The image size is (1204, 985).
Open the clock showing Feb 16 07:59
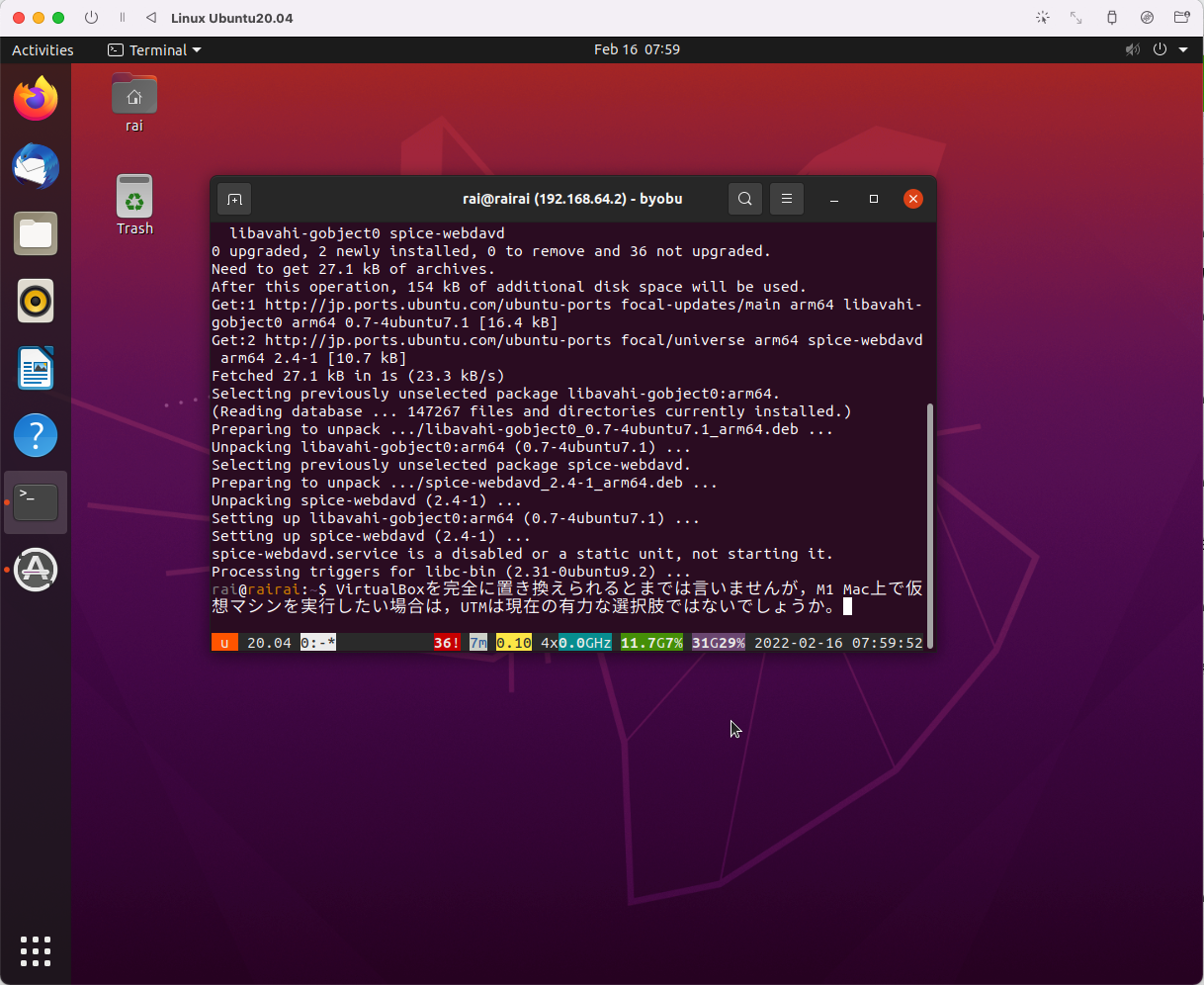click(637, 49)
